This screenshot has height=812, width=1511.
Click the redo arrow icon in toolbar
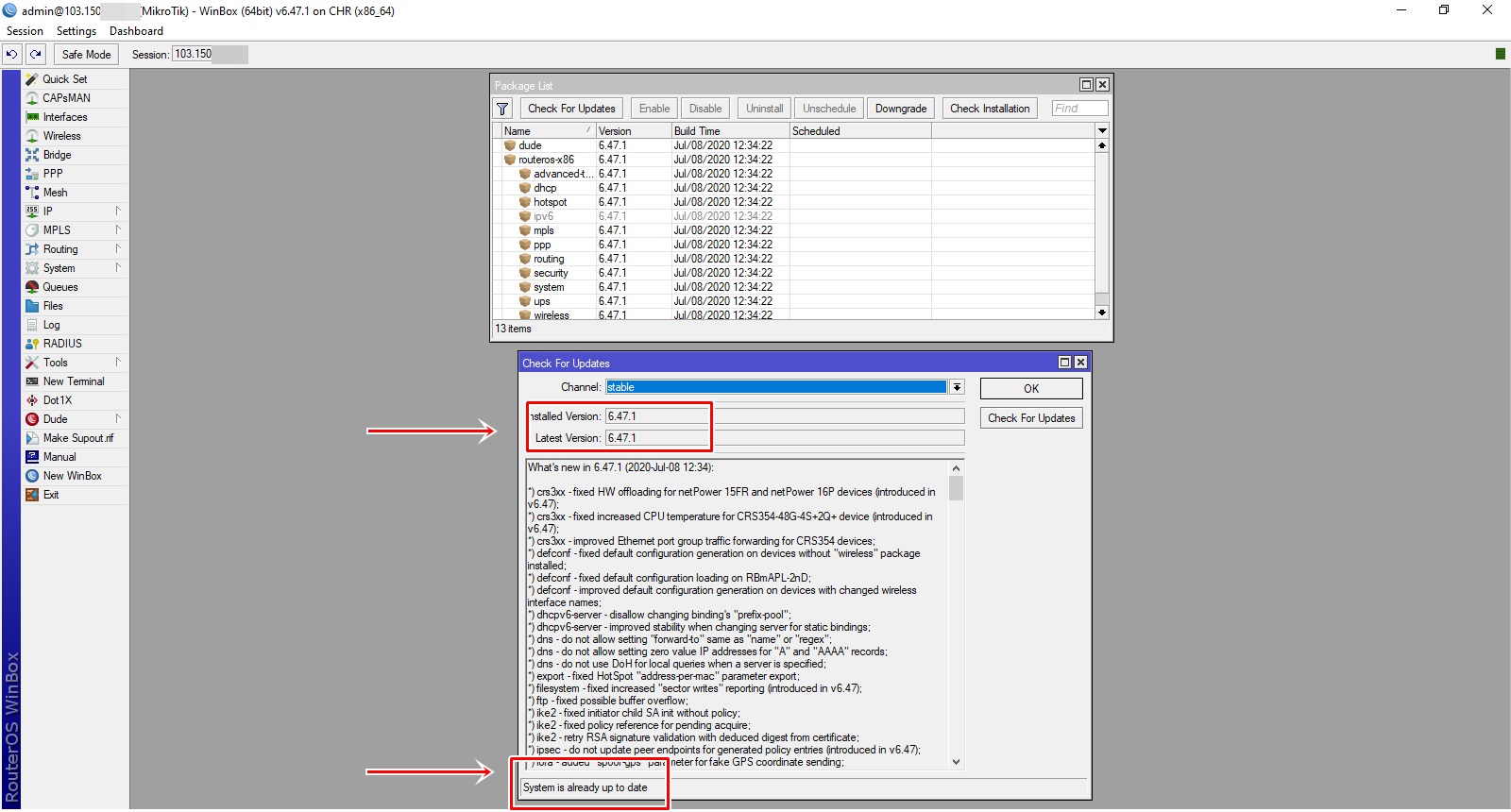coord(36,55)
